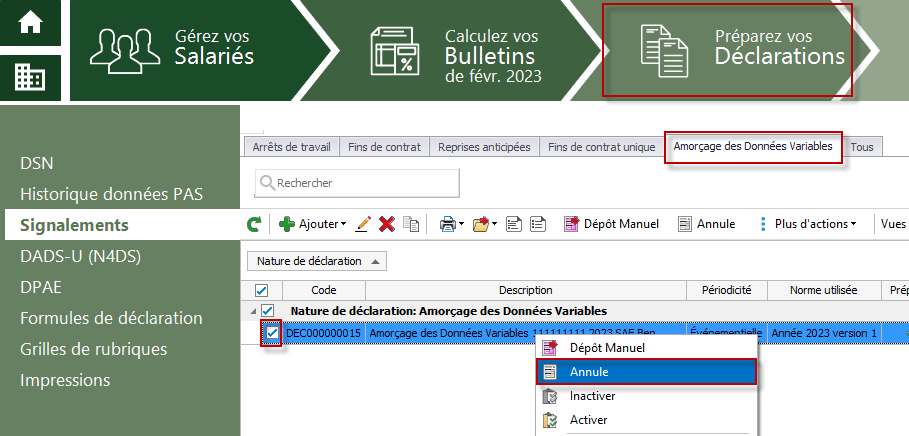Click the Salariés people icon
Viewport: 909px width, 436px height.
tap(125, 50)
